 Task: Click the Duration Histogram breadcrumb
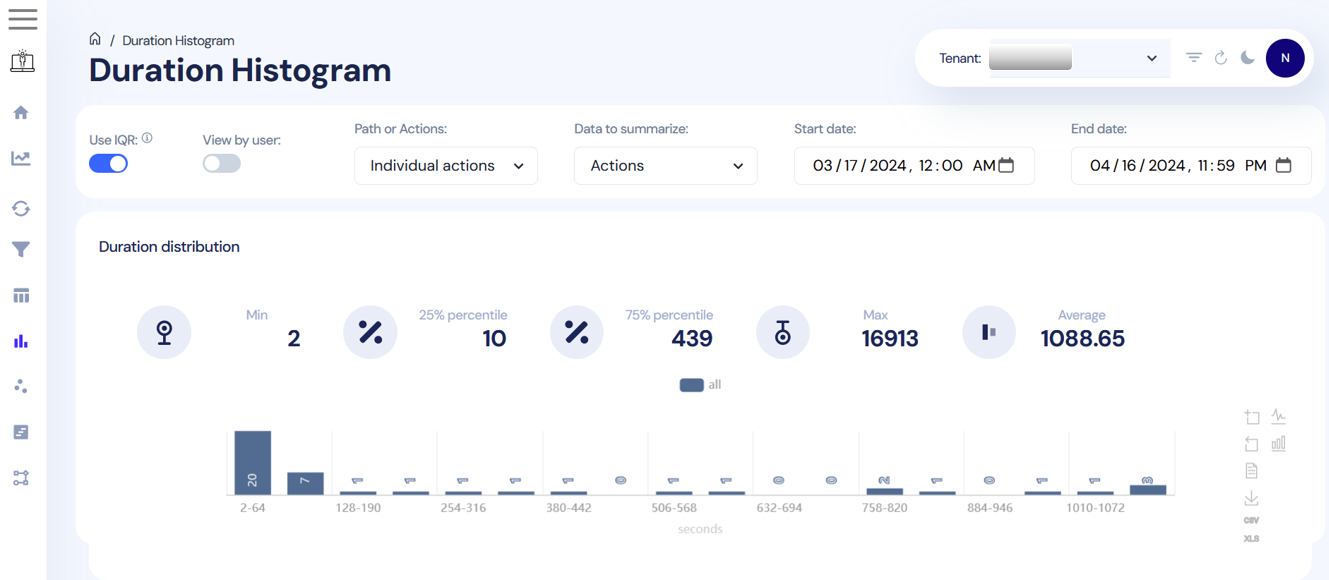pyautogui.click(x=178, y=40)
